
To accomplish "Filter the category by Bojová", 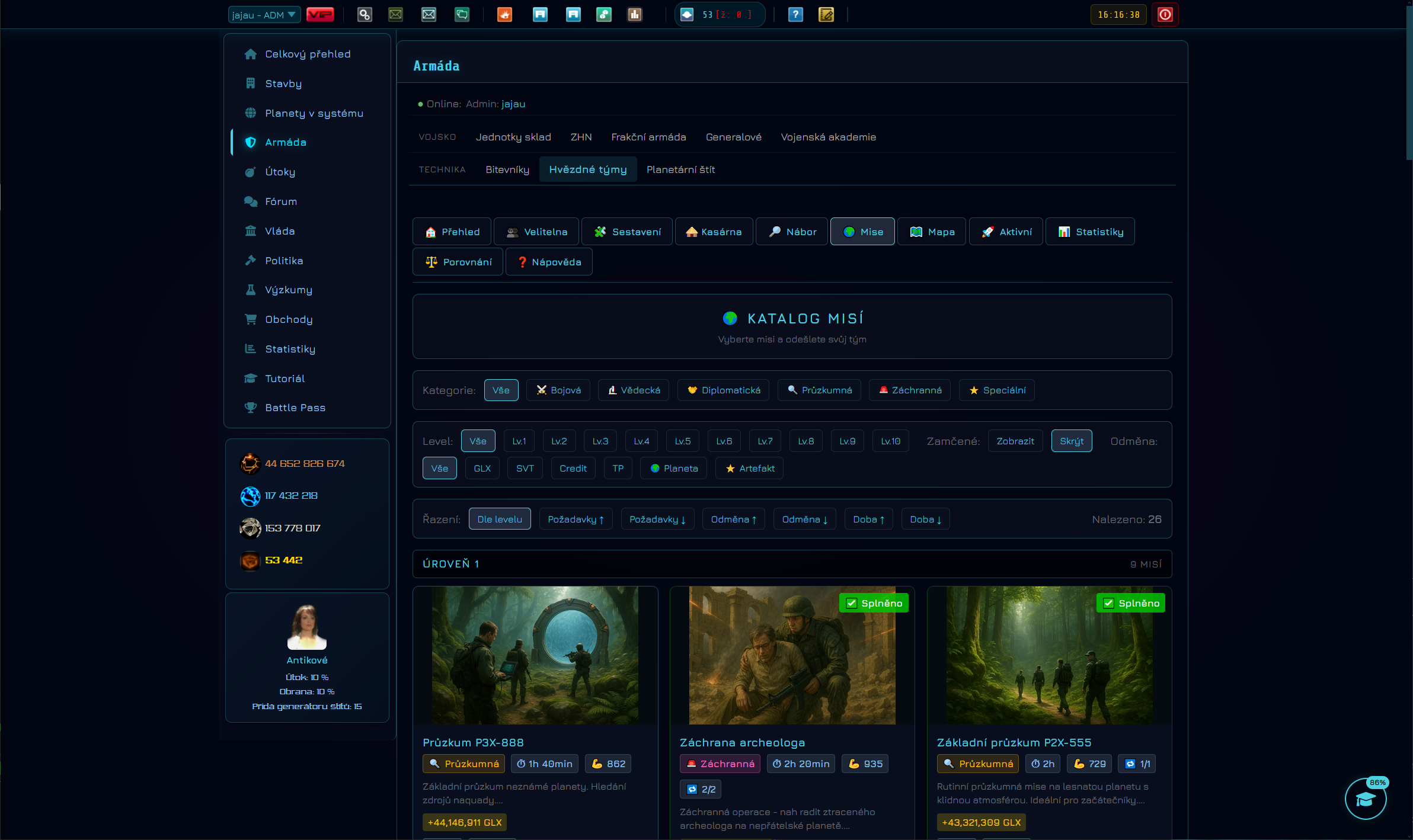I will pyautogui.click(x=558, y=390).
